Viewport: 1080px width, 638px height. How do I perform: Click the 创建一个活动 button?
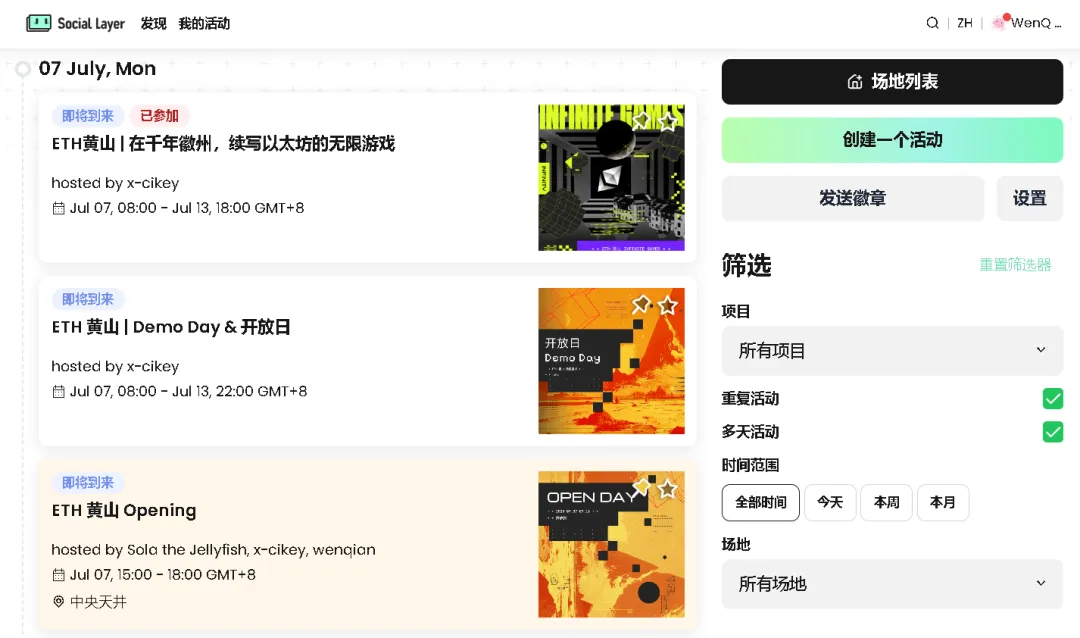pos(892,140)
